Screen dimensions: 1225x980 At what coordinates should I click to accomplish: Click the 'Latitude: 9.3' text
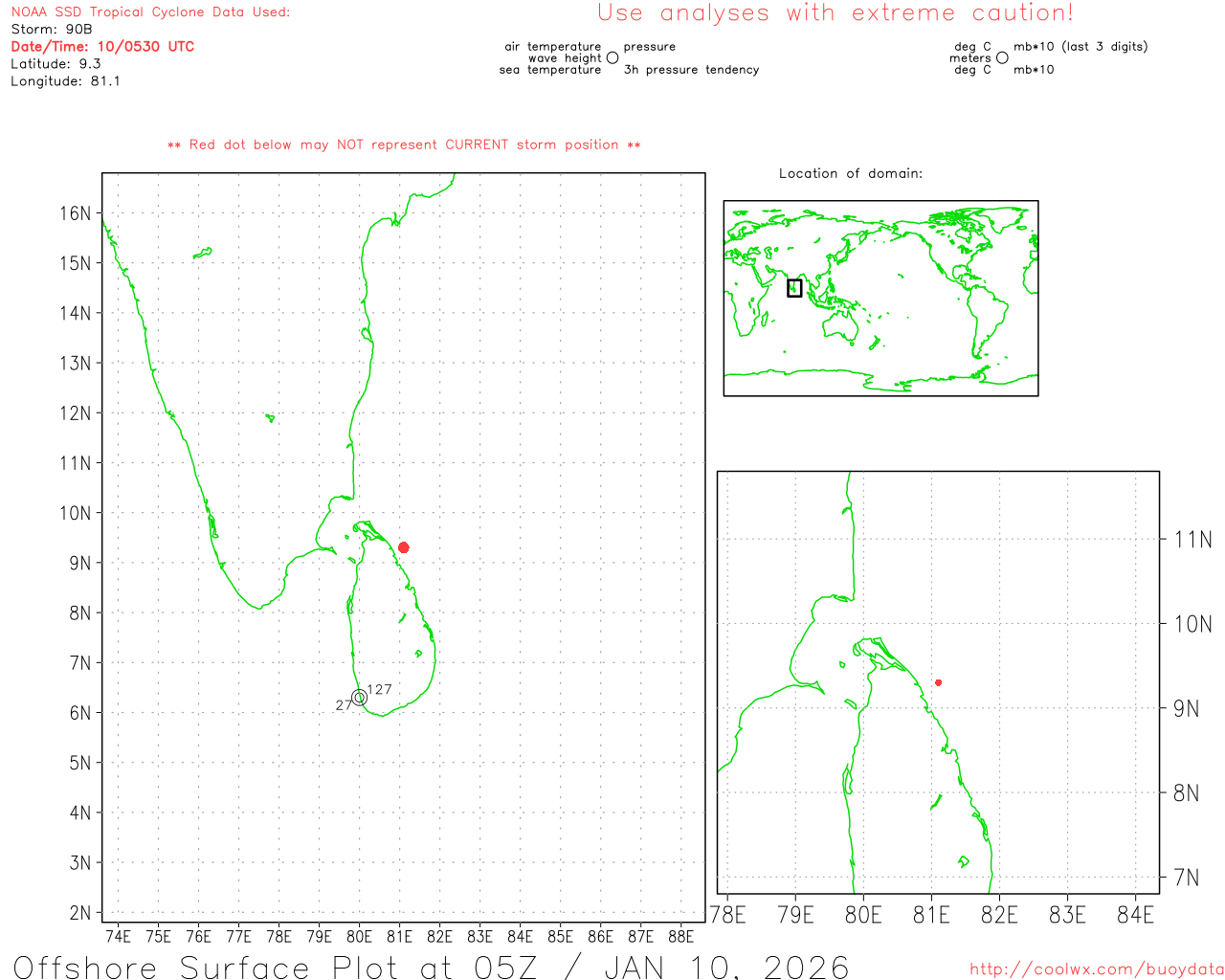coord(56,64)
